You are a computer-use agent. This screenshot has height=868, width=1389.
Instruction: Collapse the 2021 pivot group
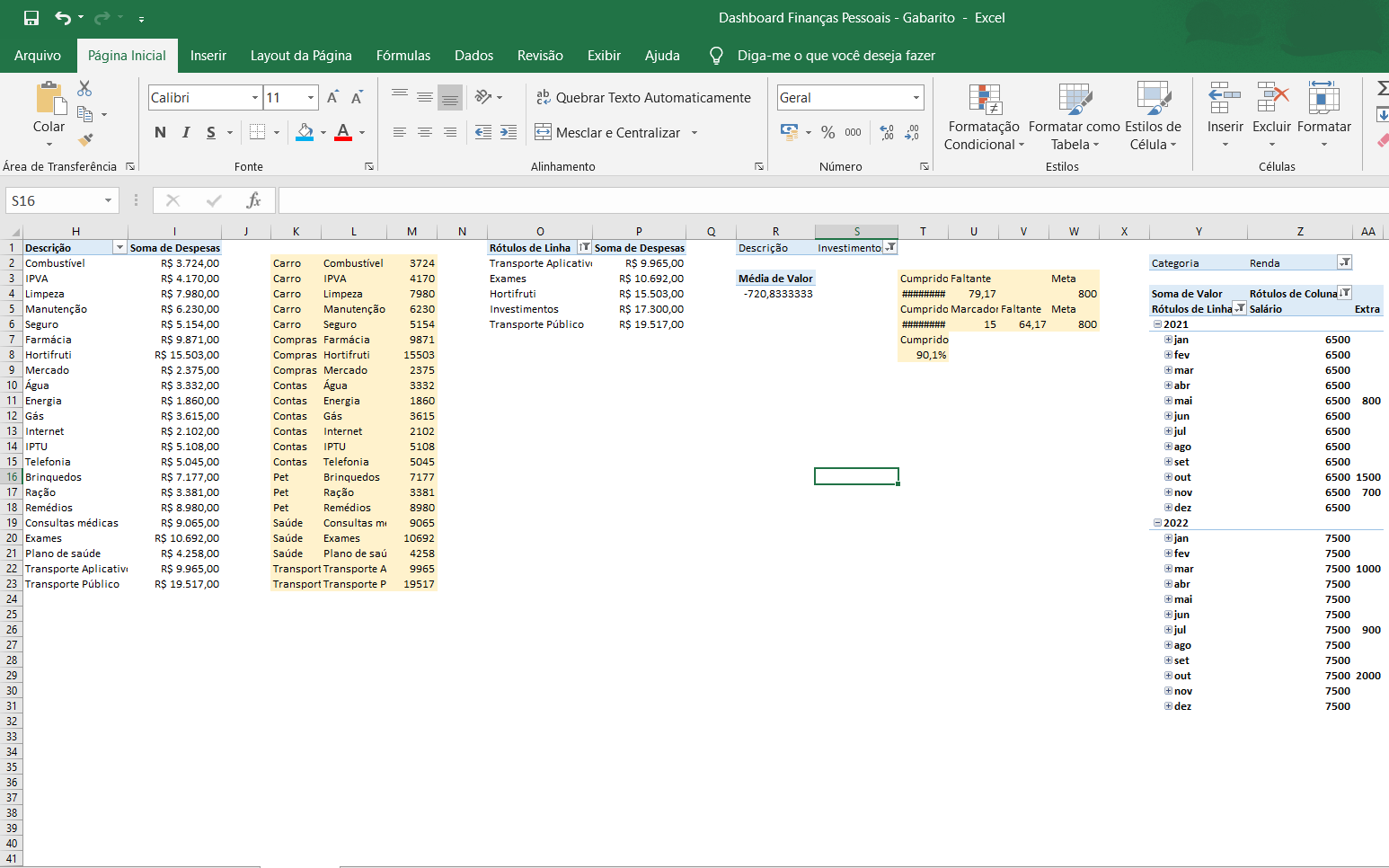pos(1157,324)
